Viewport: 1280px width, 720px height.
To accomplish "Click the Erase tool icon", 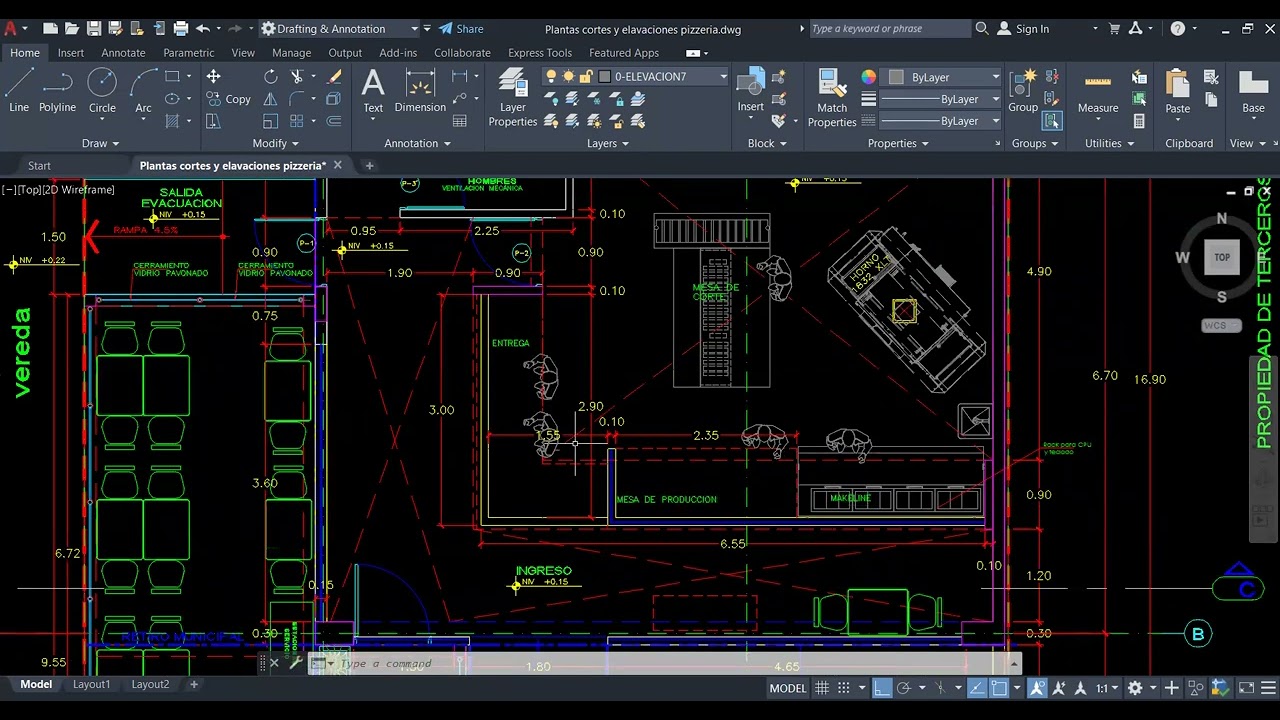I will click(334, 77).
